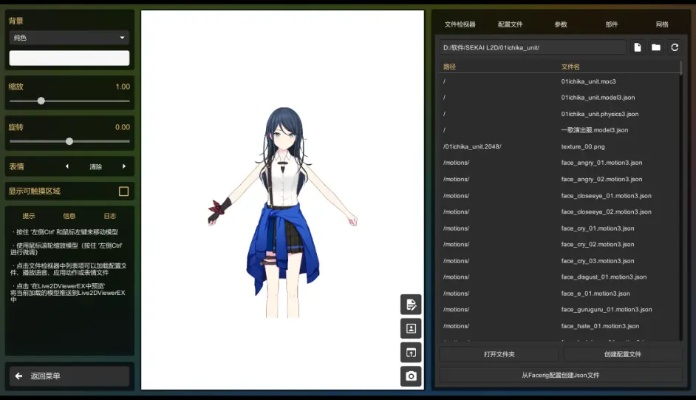Image resolution: width=696 pixels, height=400 pixels.
Task: Select face_angry_01.motion3.json
Action: tap(601, 163)
